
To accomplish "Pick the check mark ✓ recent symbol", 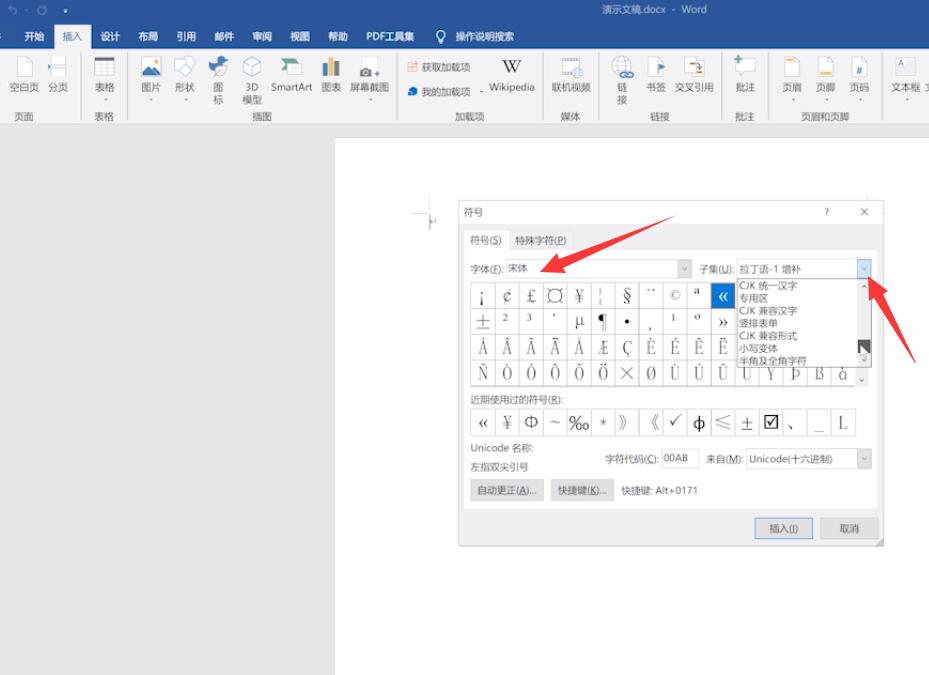I will coord(675,423).
